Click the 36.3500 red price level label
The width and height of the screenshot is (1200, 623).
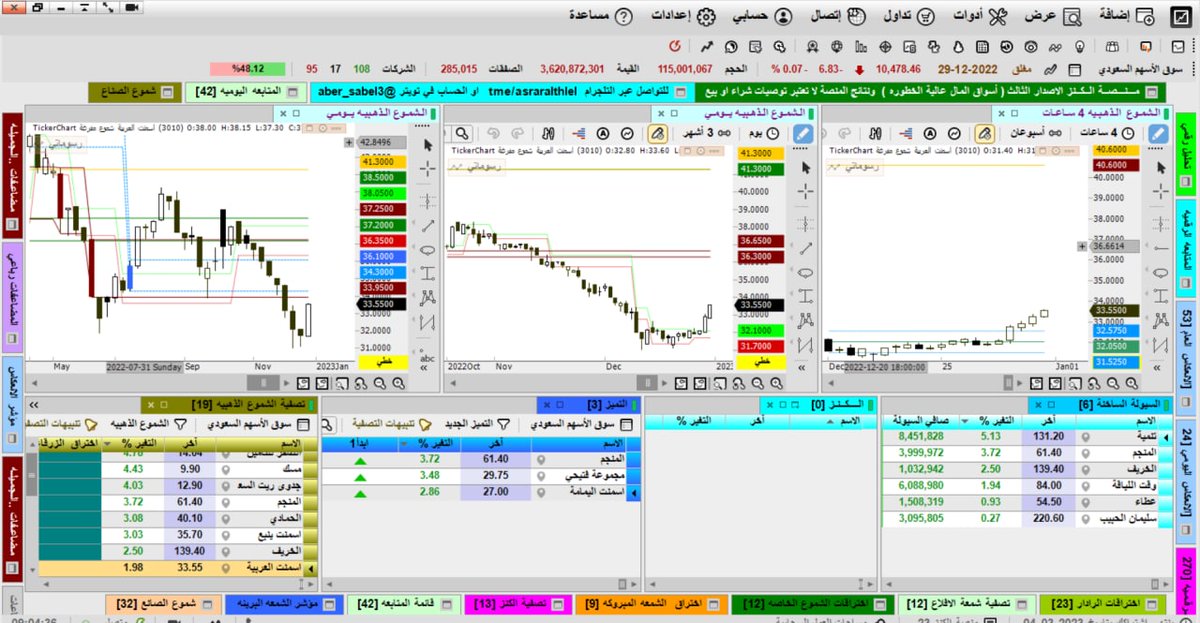384,240
